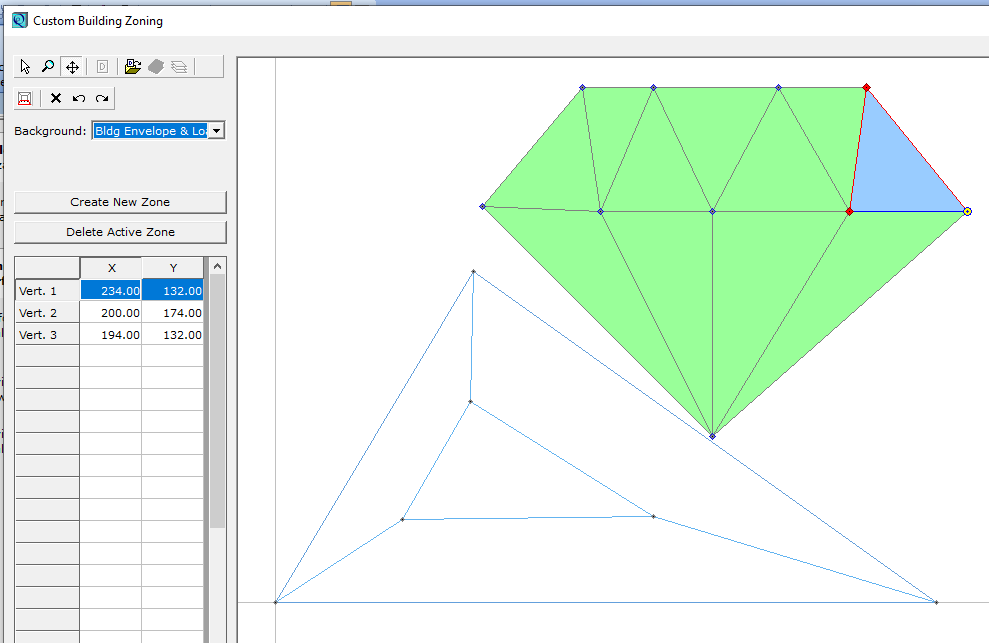Choose the pan move tool

coord(73,67)
